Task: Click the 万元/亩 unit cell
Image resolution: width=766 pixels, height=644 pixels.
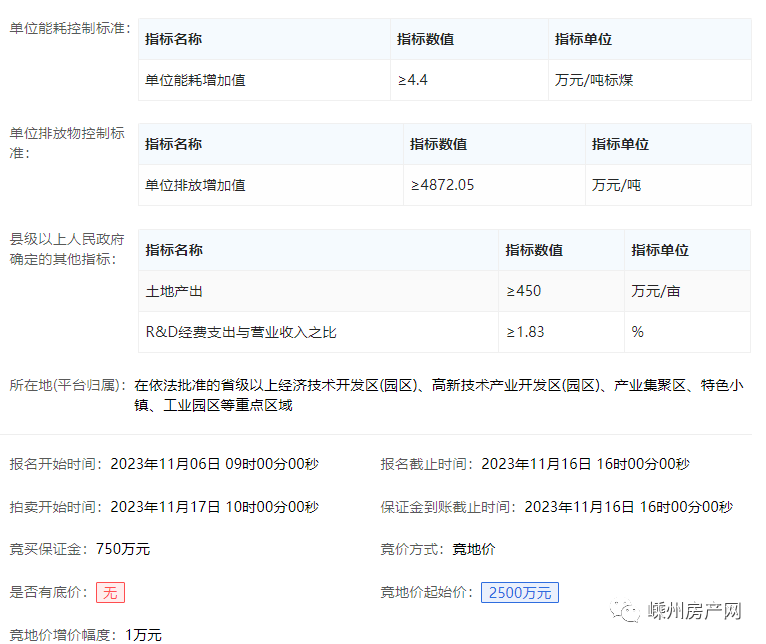Action: tap(656, 291)
